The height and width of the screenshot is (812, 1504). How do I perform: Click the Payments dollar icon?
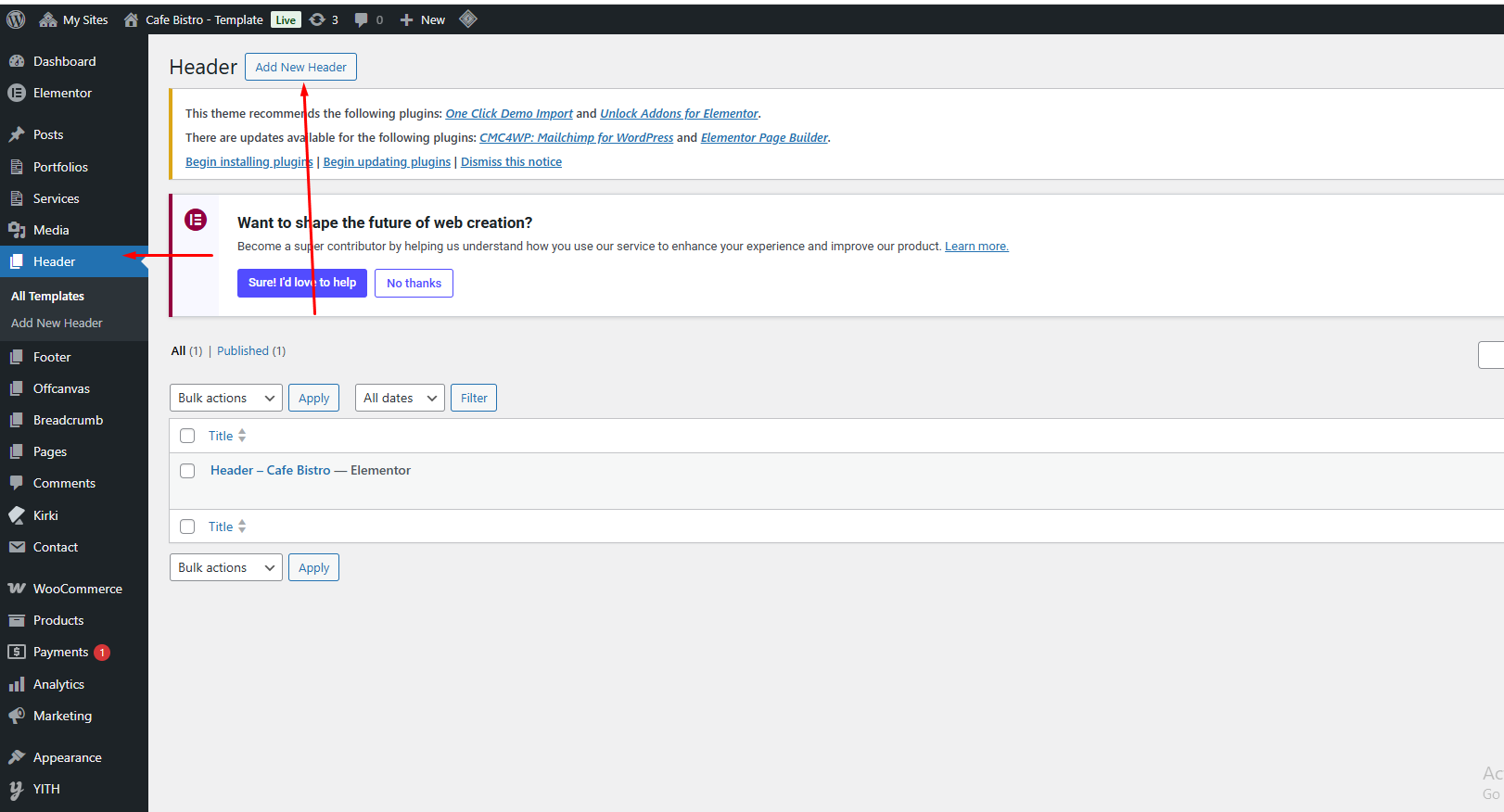point(17,652)
